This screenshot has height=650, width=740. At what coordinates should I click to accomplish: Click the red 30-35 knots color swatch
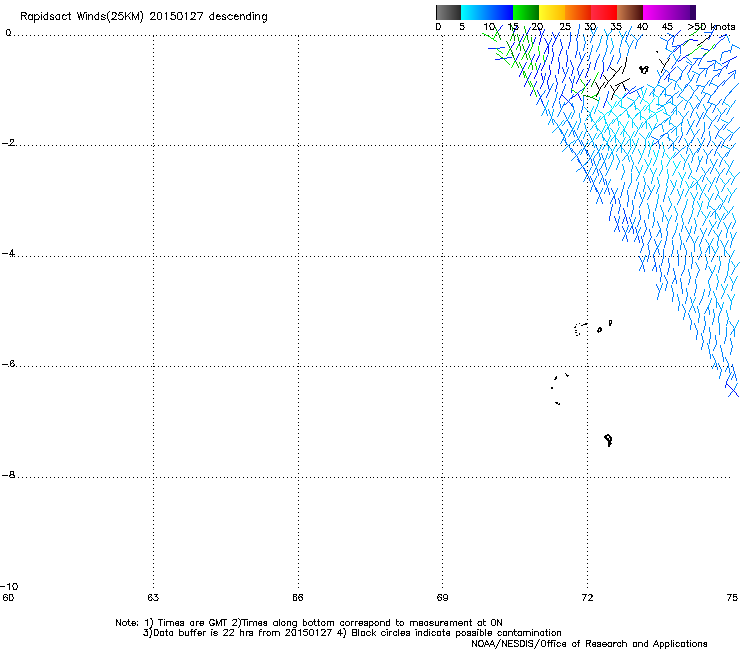604,12
